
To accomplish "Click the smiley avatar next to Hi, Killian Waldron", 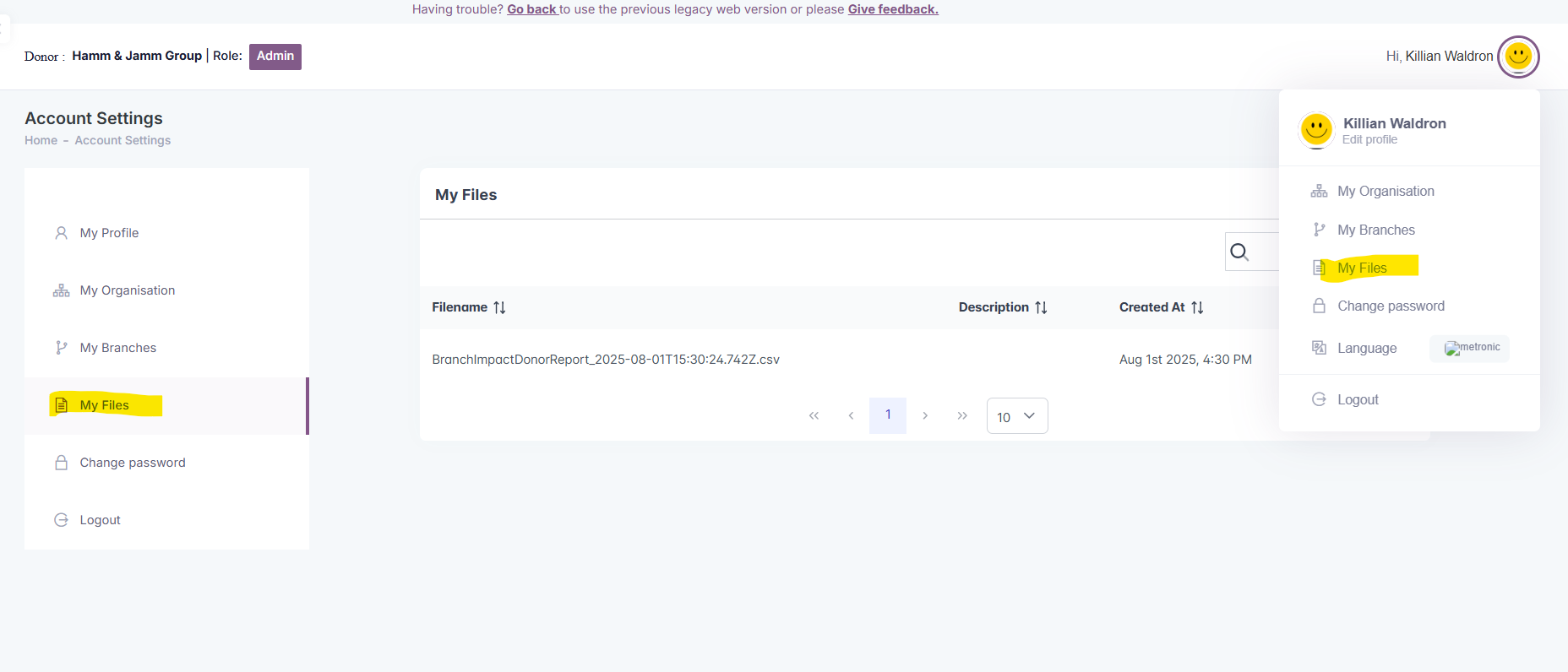I will tap(1518, 57).
